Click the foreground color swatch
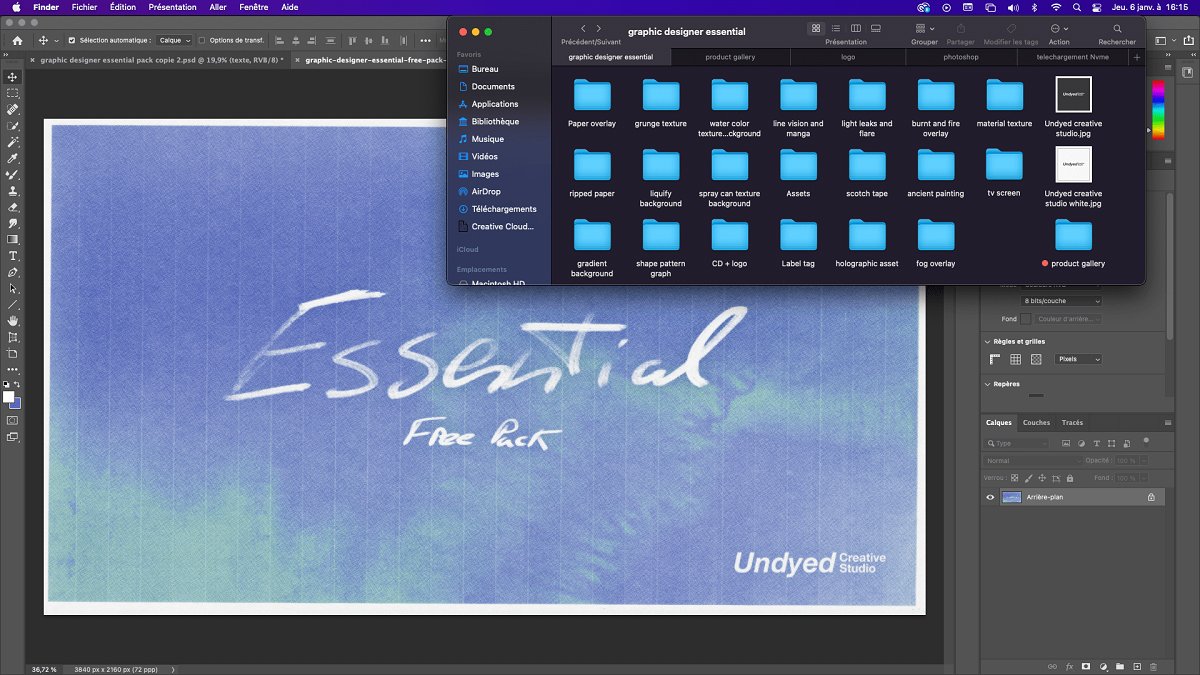 pos(9,397)
